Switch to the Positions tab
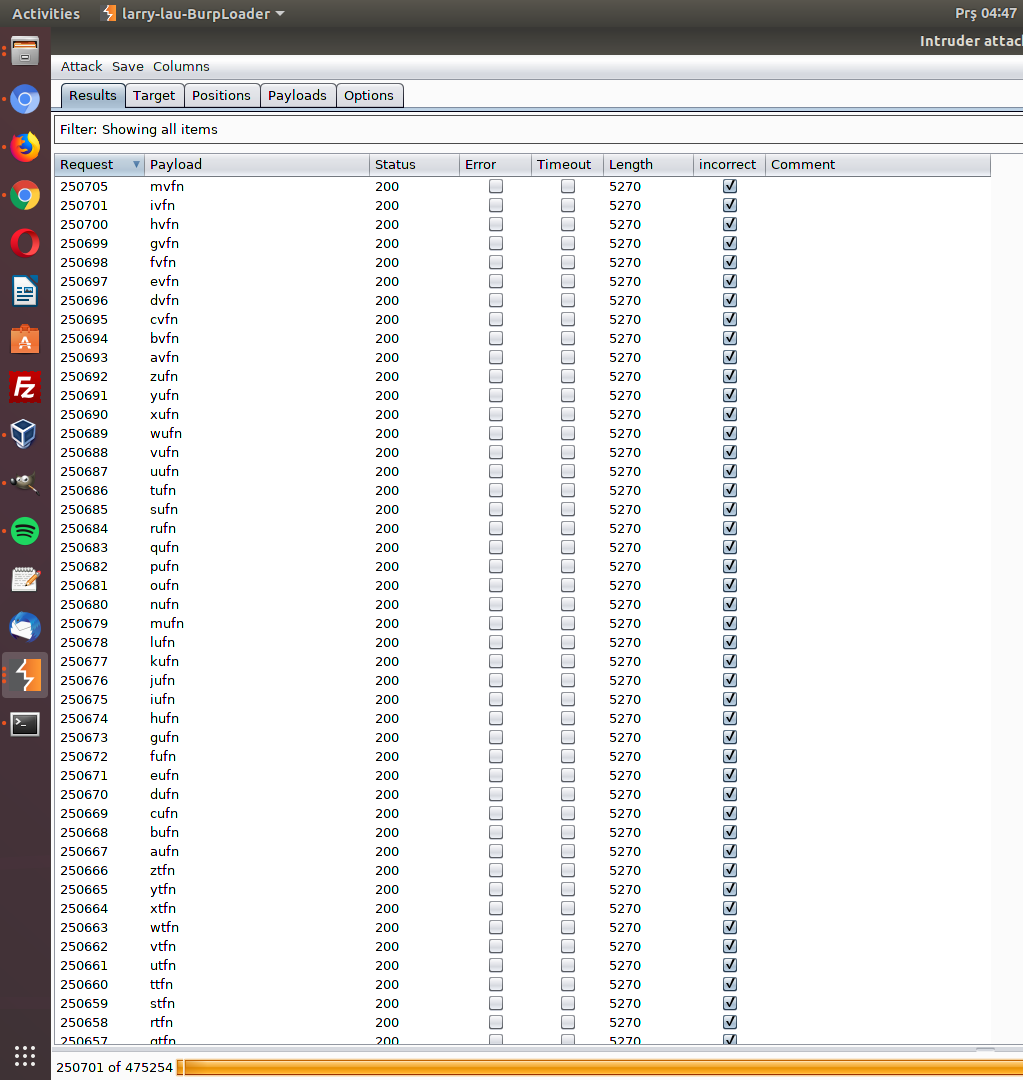This screenshot has height=1080, width=1023. pyautogui.click(x=221, y=96)
